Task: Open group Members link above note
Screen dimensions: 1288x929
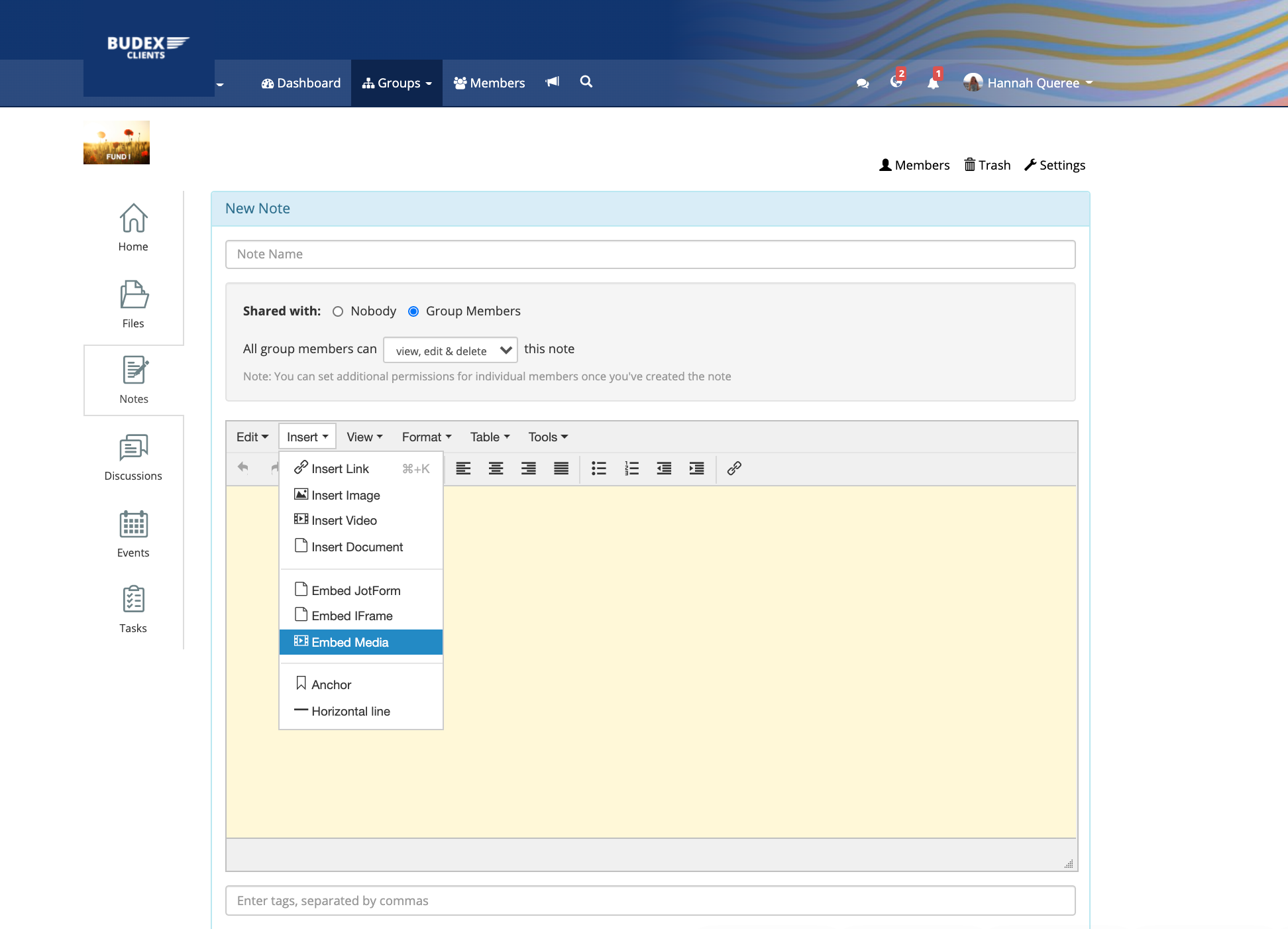Action: [x=914, y=165]
